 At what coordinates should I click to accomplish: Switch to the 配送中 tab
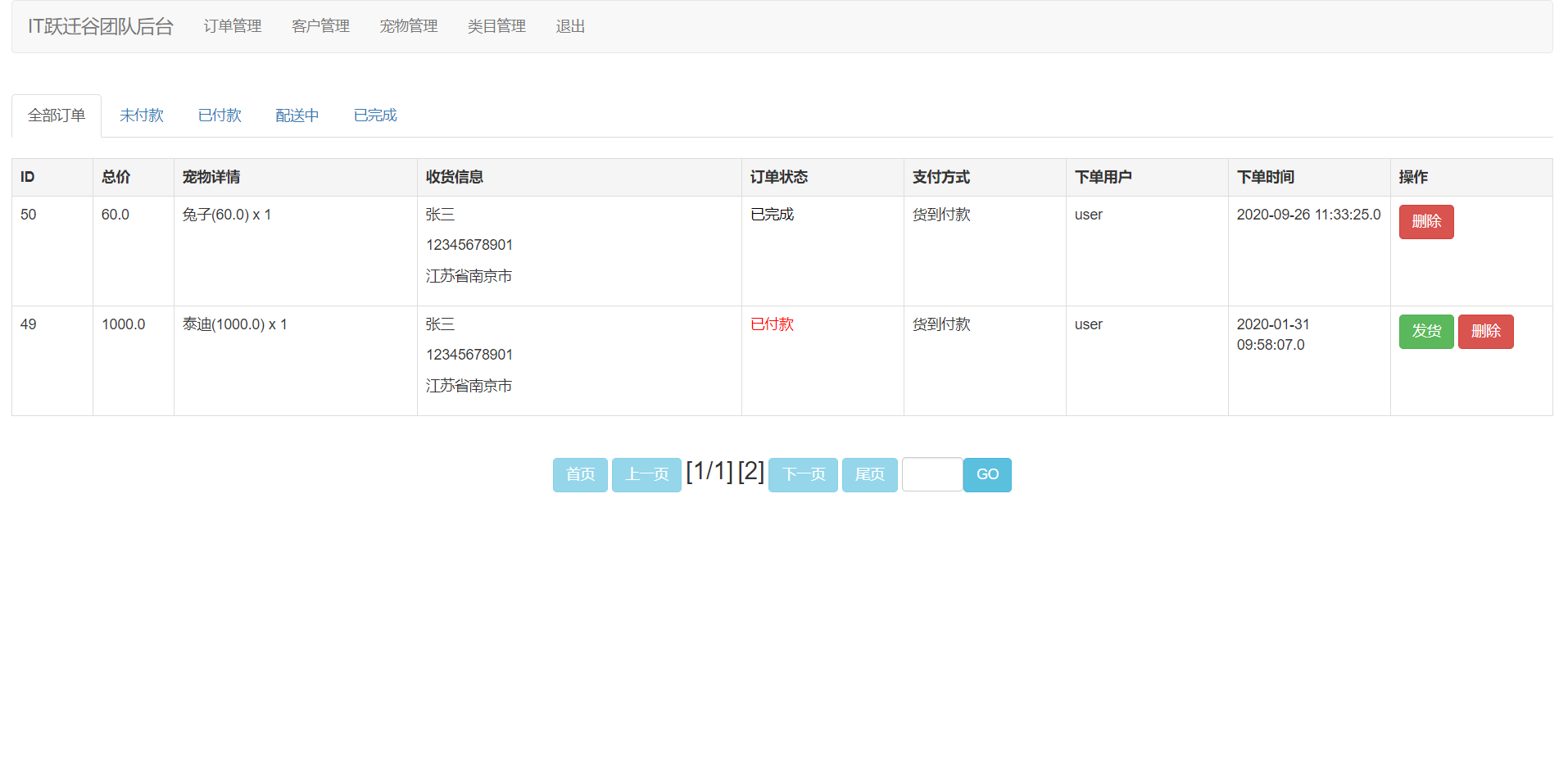297,115
